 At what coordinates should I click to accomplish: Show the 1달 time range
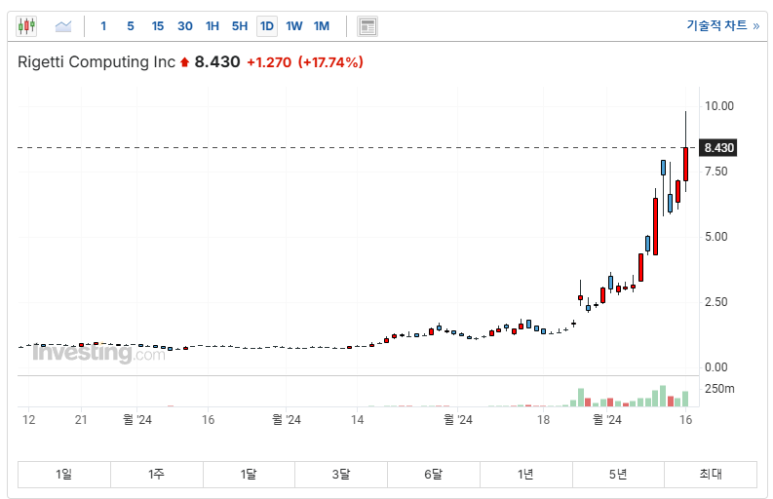(x=249, y=474)
